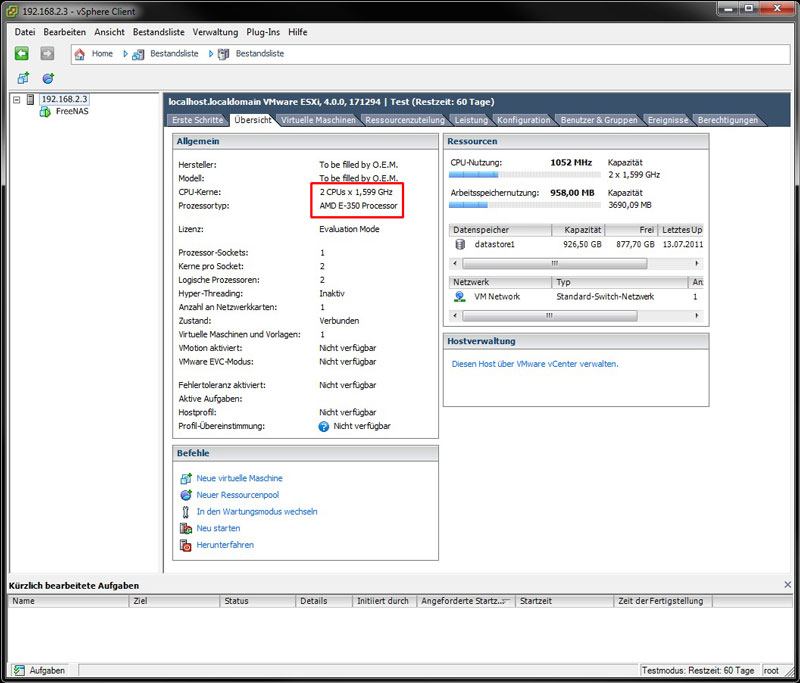Click the Neue virtuelle Maschine link
The image size is (800, 683).
[239, 478]
